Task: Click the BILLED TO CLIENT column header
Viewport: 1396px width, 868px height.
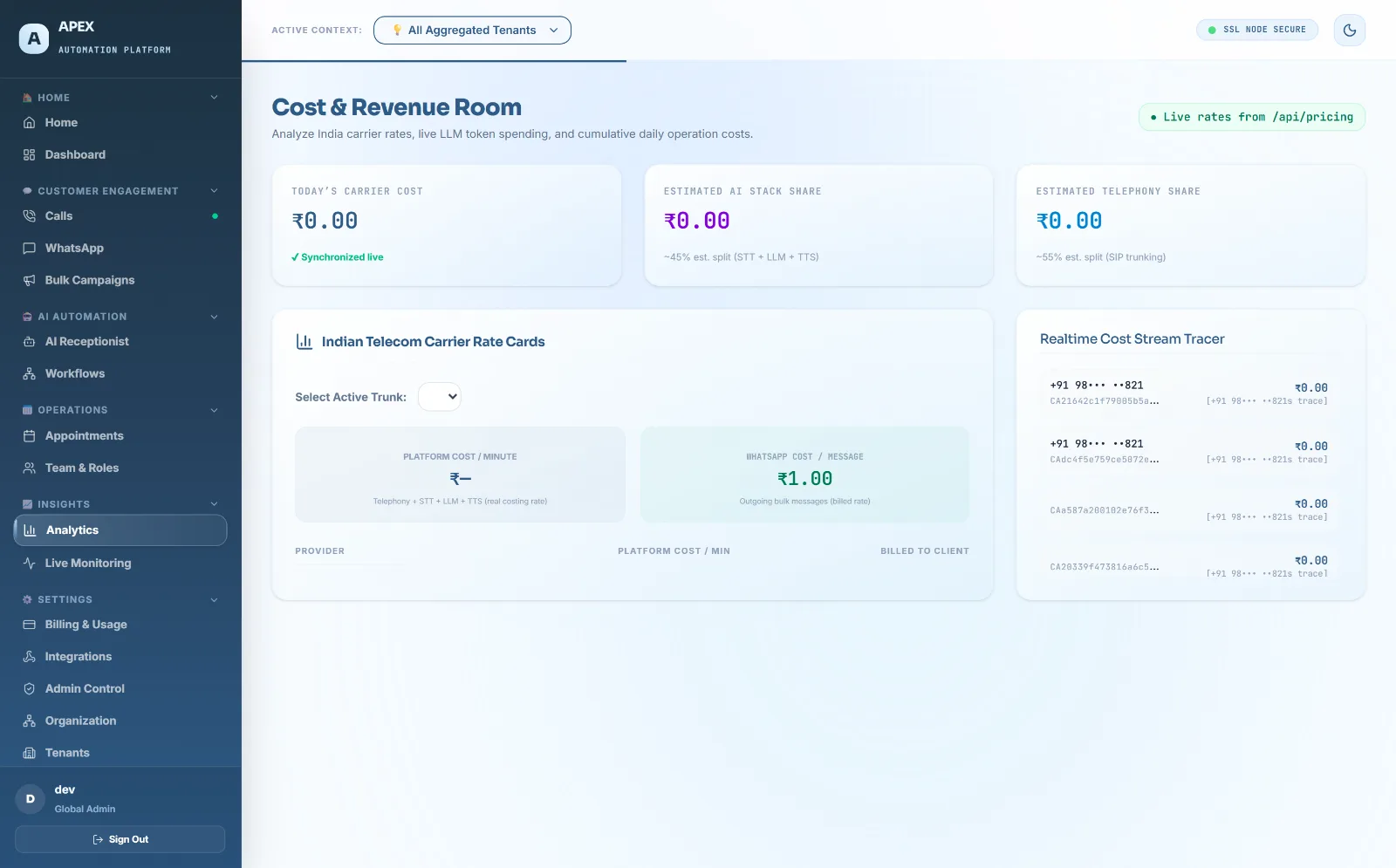Action: (x=925, y=551)
